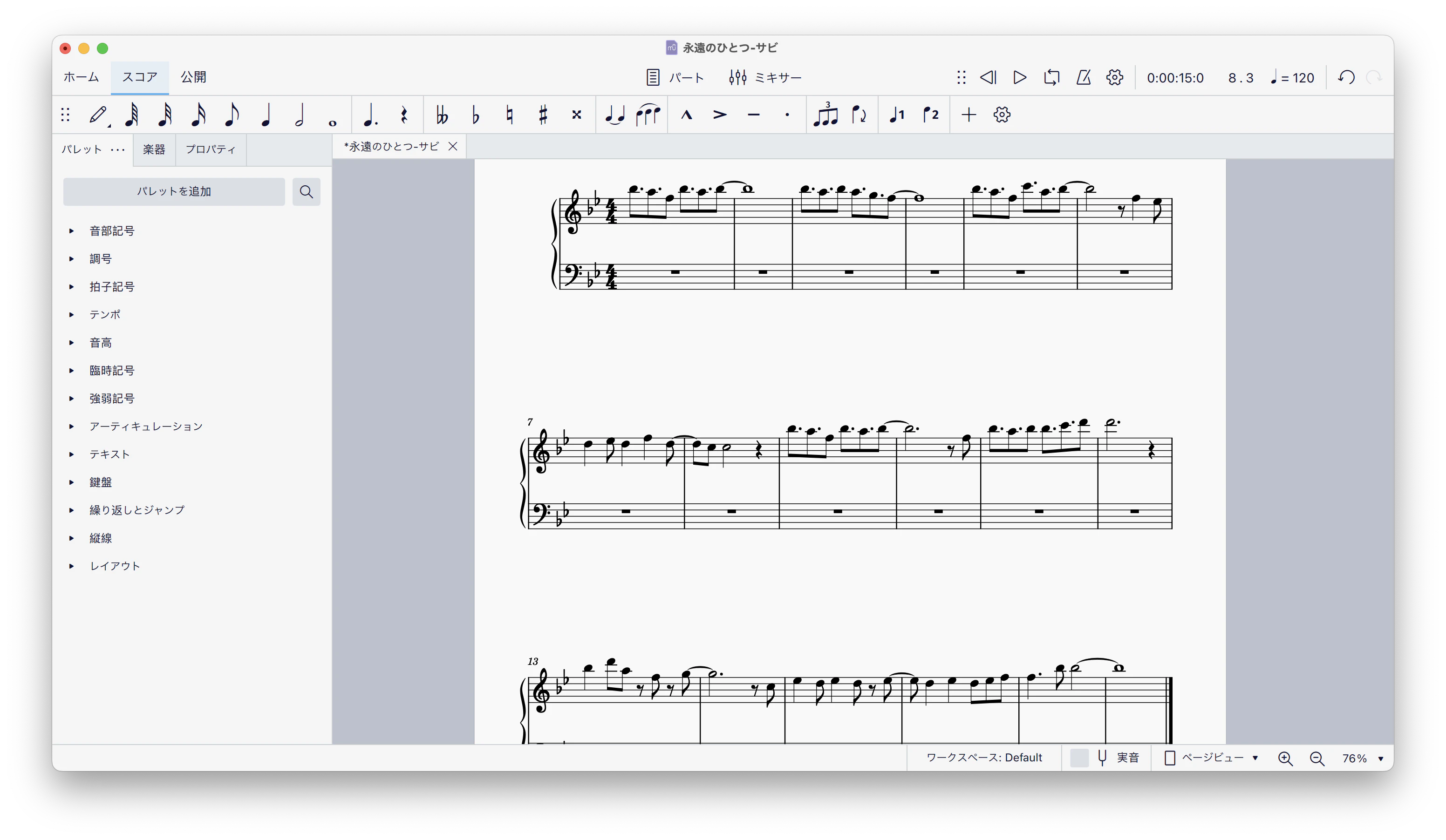Switch to voice 1
1446x840 pixels.
(x=897, y=115)
